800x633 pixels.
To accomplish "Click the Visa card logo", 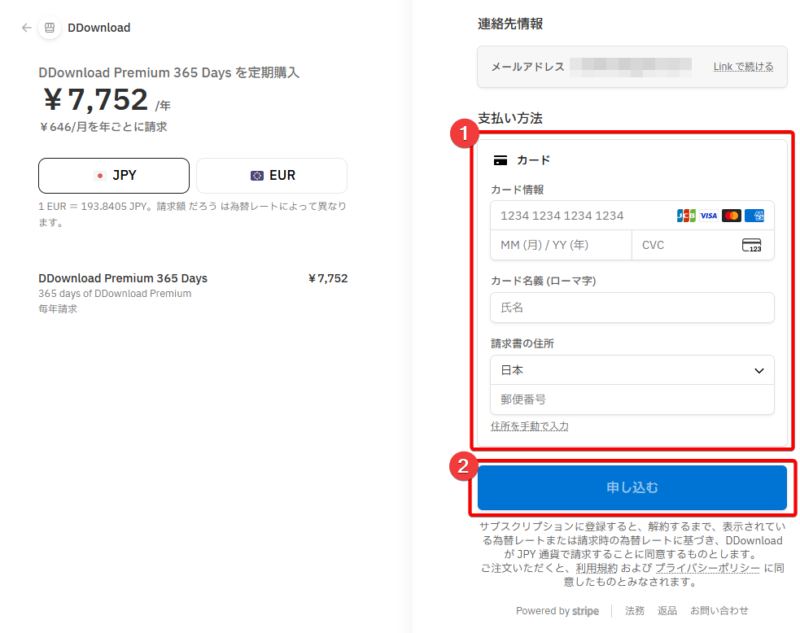I will (708, 216).
